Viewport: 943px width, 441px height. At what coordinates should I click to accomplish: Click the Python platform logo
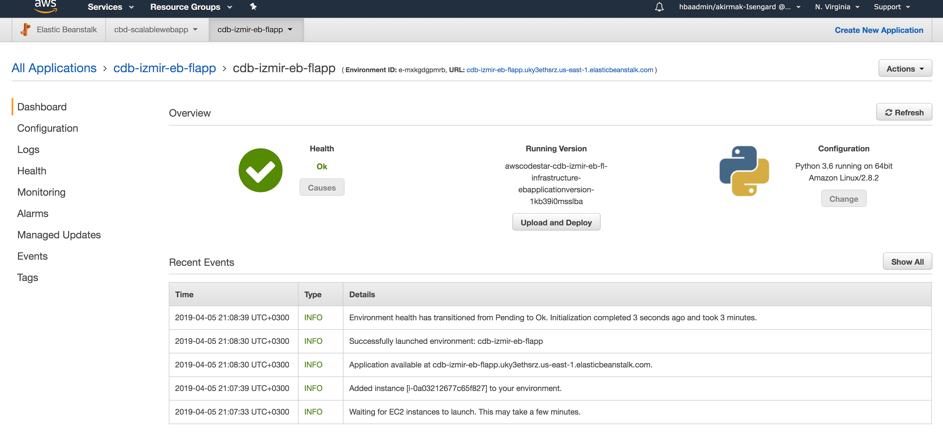[744, 171]
